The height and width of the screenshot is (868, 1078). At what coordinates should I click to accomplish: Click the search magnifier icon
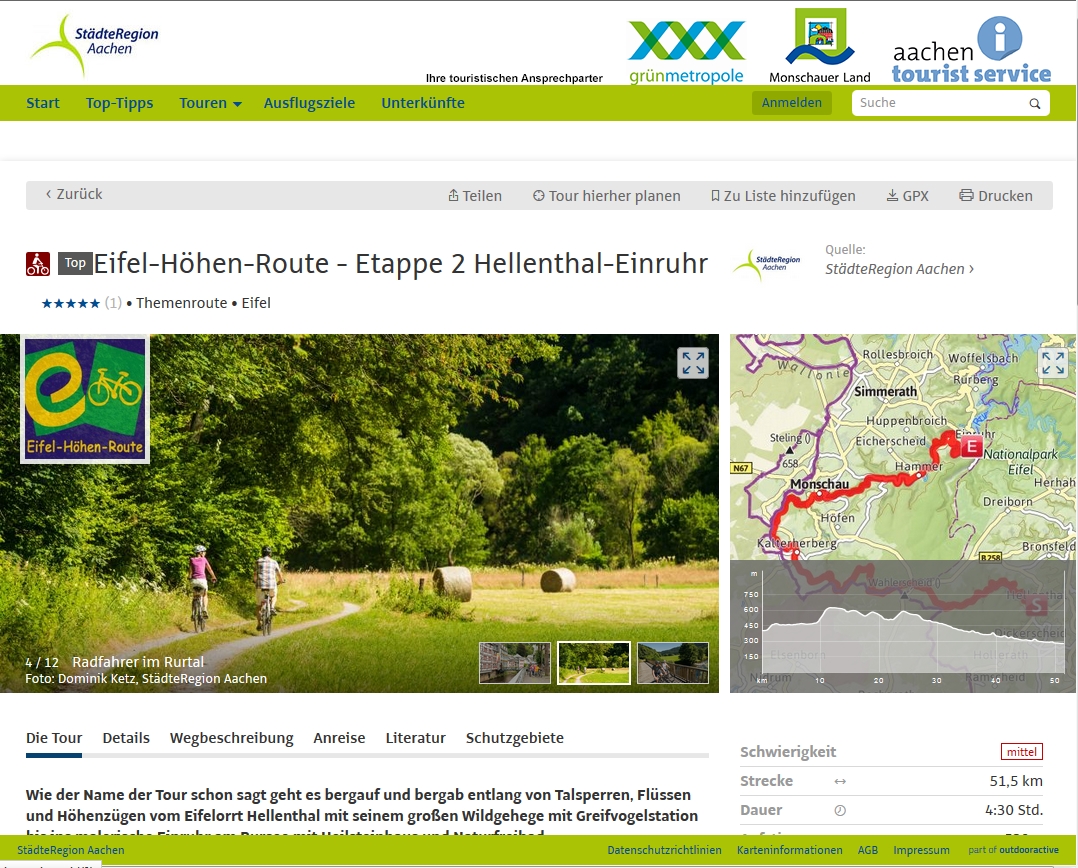pyautogui.click(x=1034, y=103)
